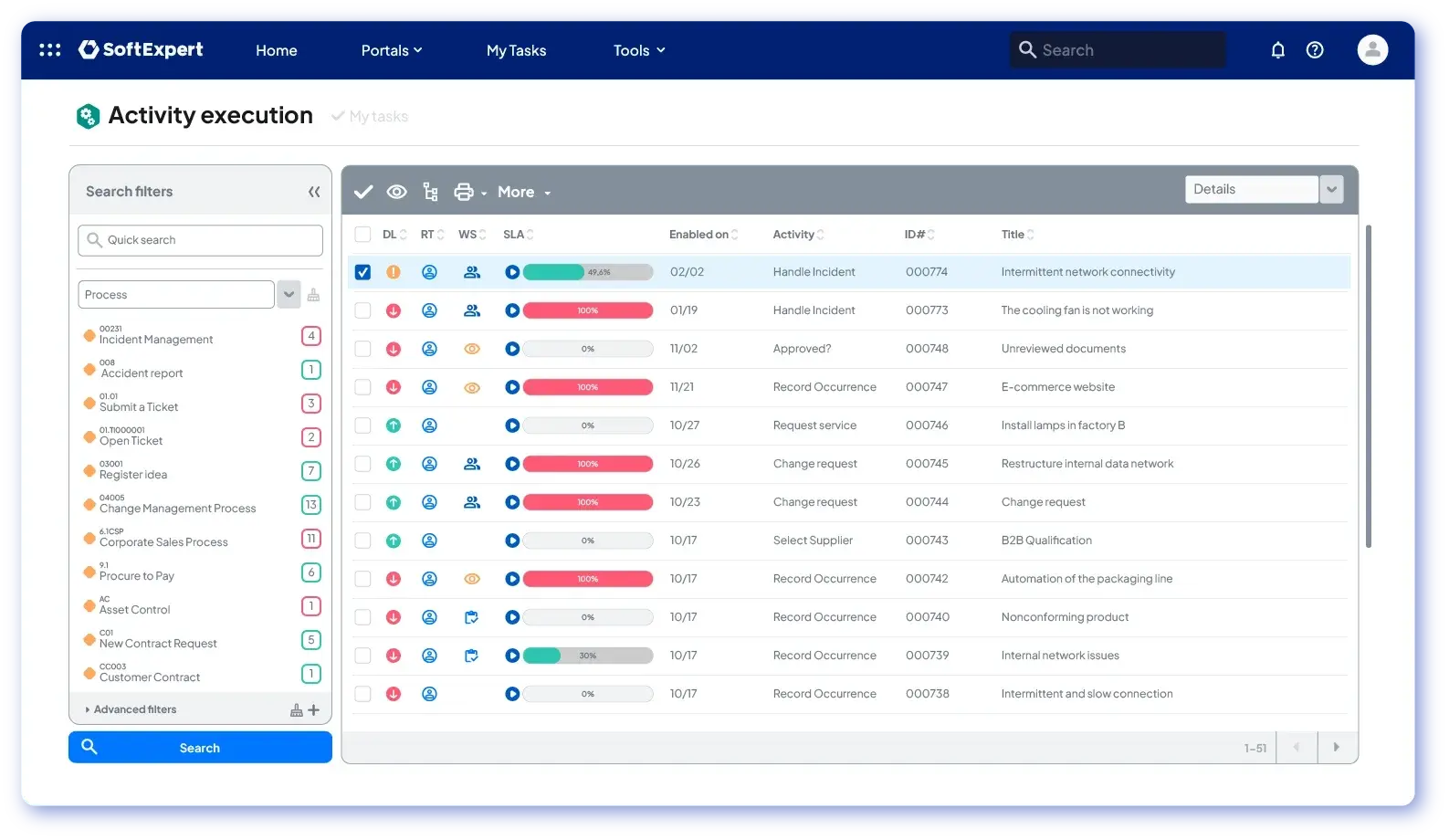
Task: Click the eye view icon in toolbar
Action: pos(396,192)
